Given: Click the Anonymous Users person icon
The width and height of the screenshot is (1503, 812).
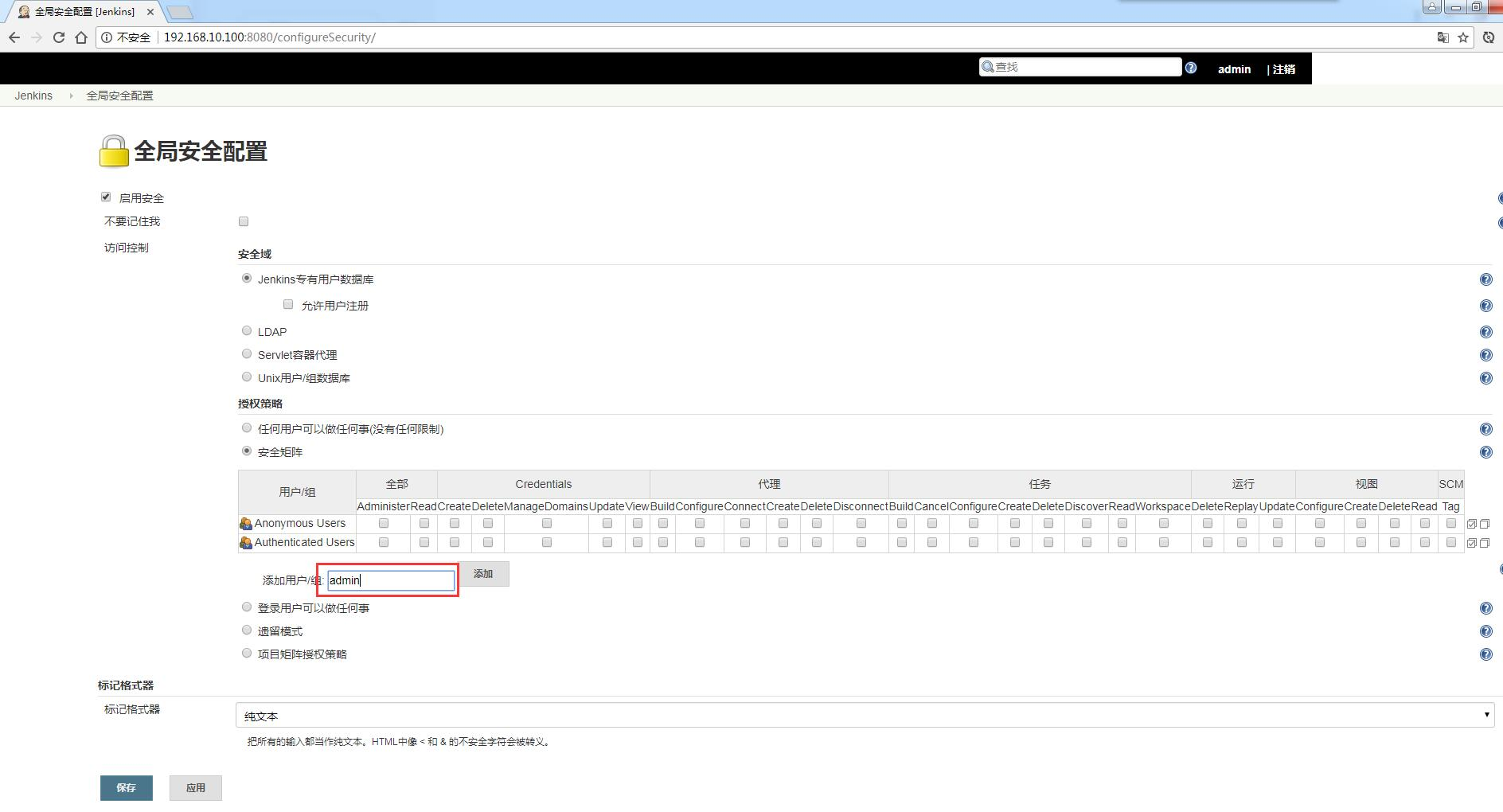Looking at the screenshot, I should [x=246, y=524].
